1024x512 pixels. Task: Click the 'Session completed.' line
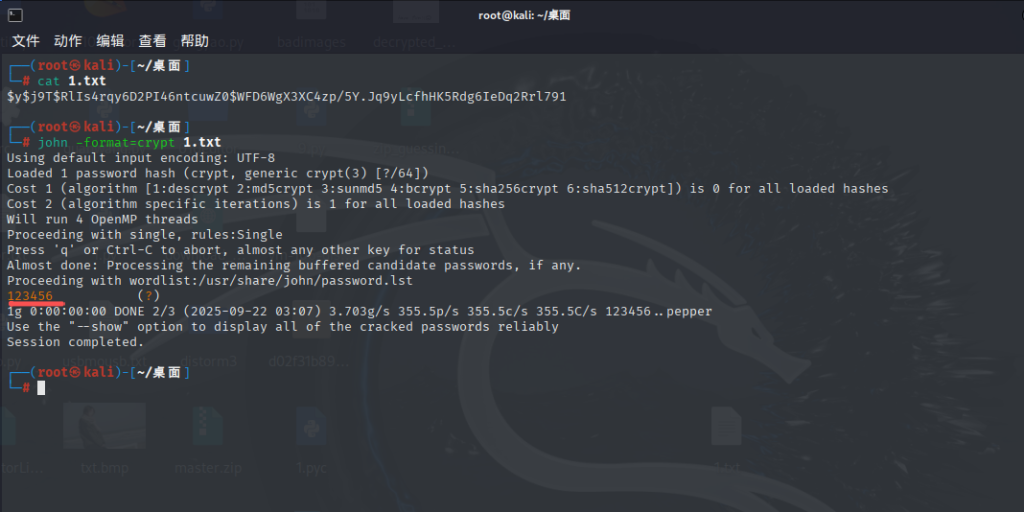point(75,342)
